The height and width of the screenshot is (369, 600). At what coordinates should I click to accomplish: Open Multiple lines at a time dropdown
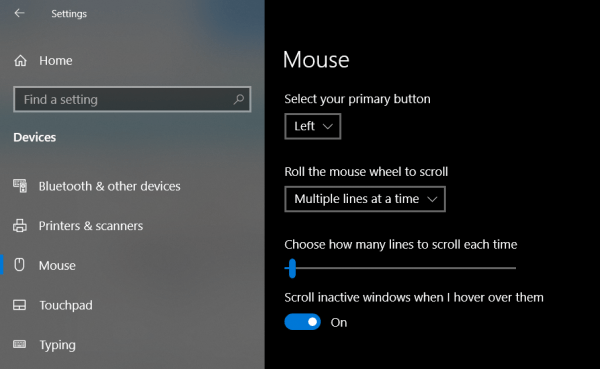[x=365, y=199]
